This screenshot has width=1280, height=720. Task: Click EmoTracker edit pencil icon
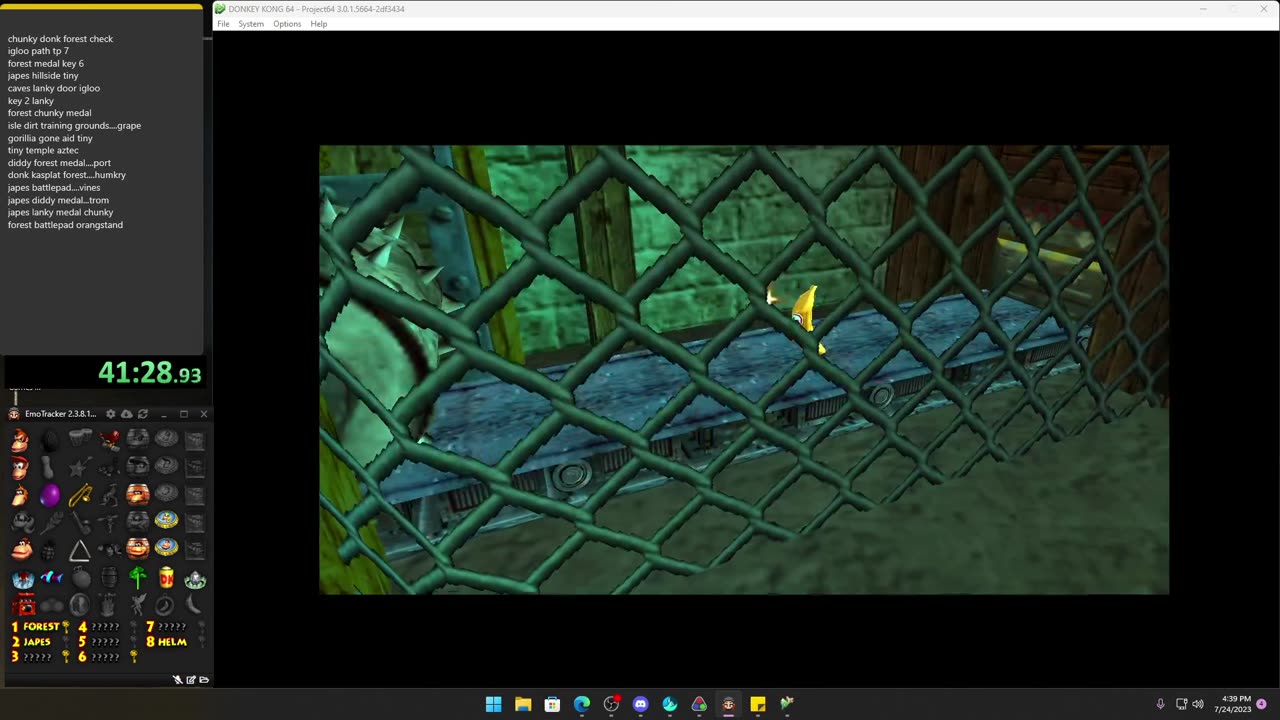[190, 679]
